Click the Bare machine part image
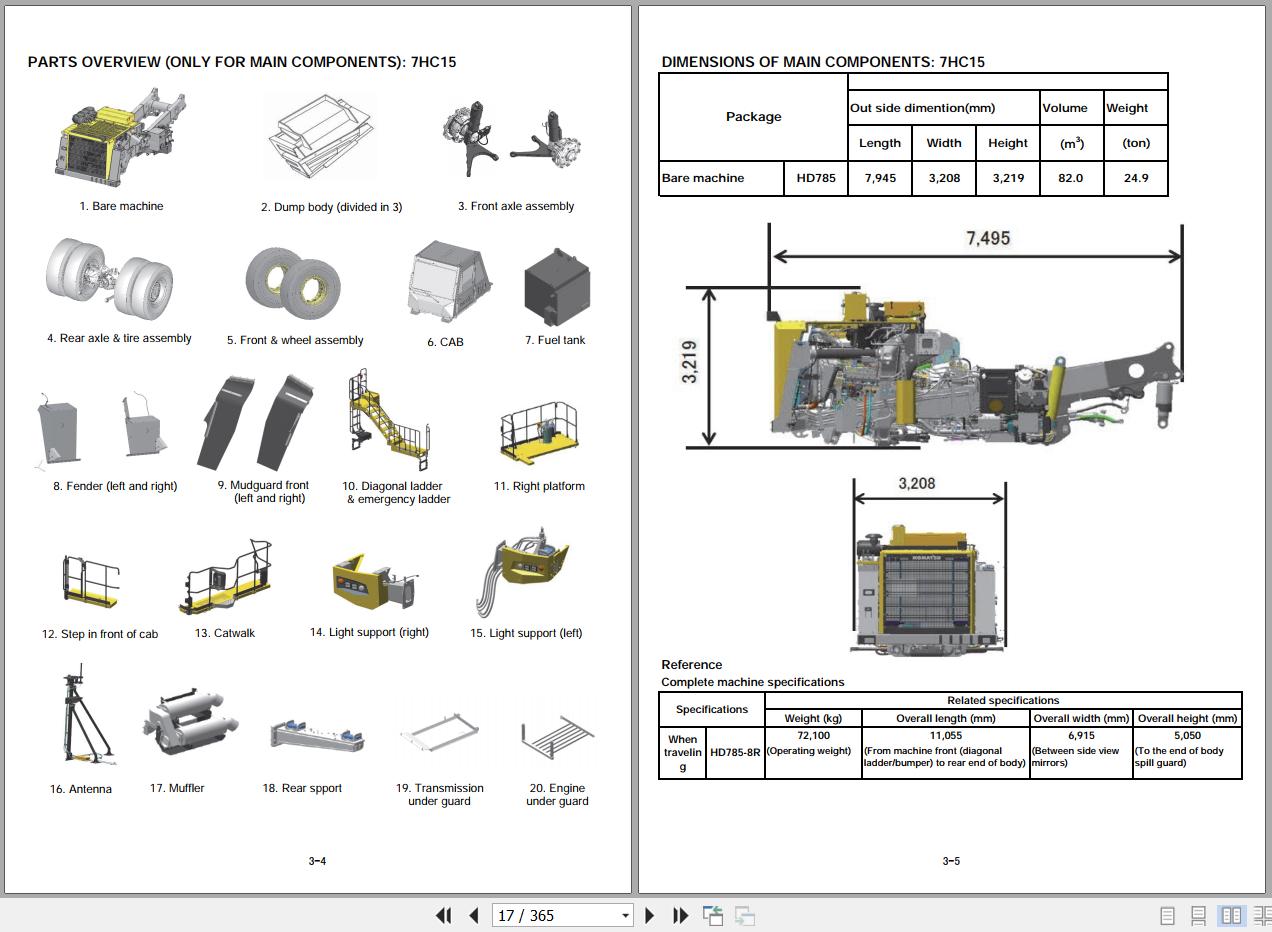This screenshot has width=1272, height=932. coord(120,140)
